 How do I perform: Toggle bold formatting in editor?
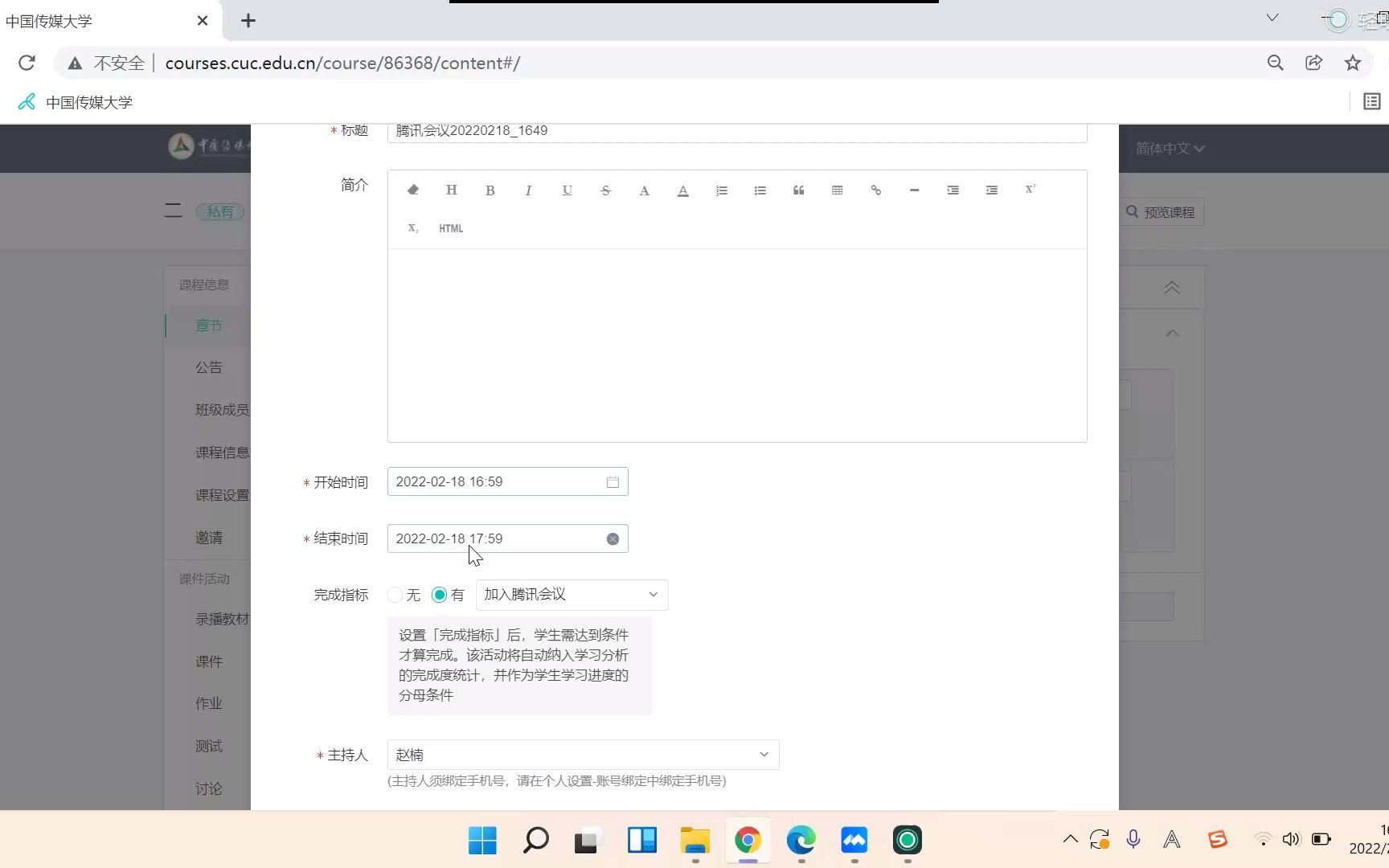[490, 190]
